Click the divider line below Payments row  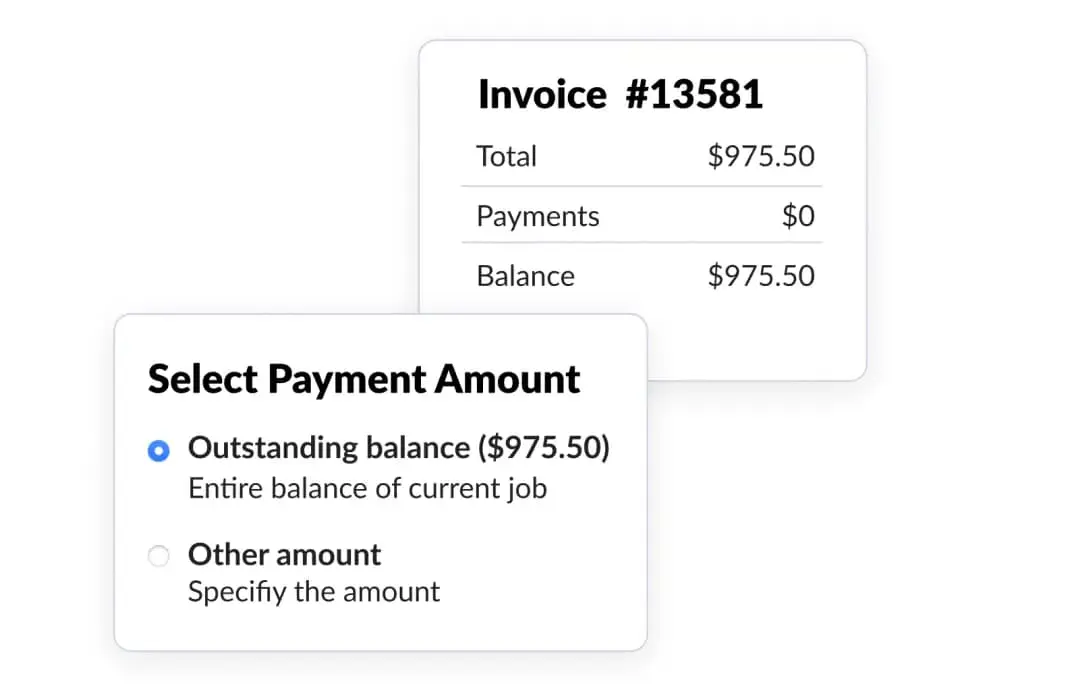(641, 242)
